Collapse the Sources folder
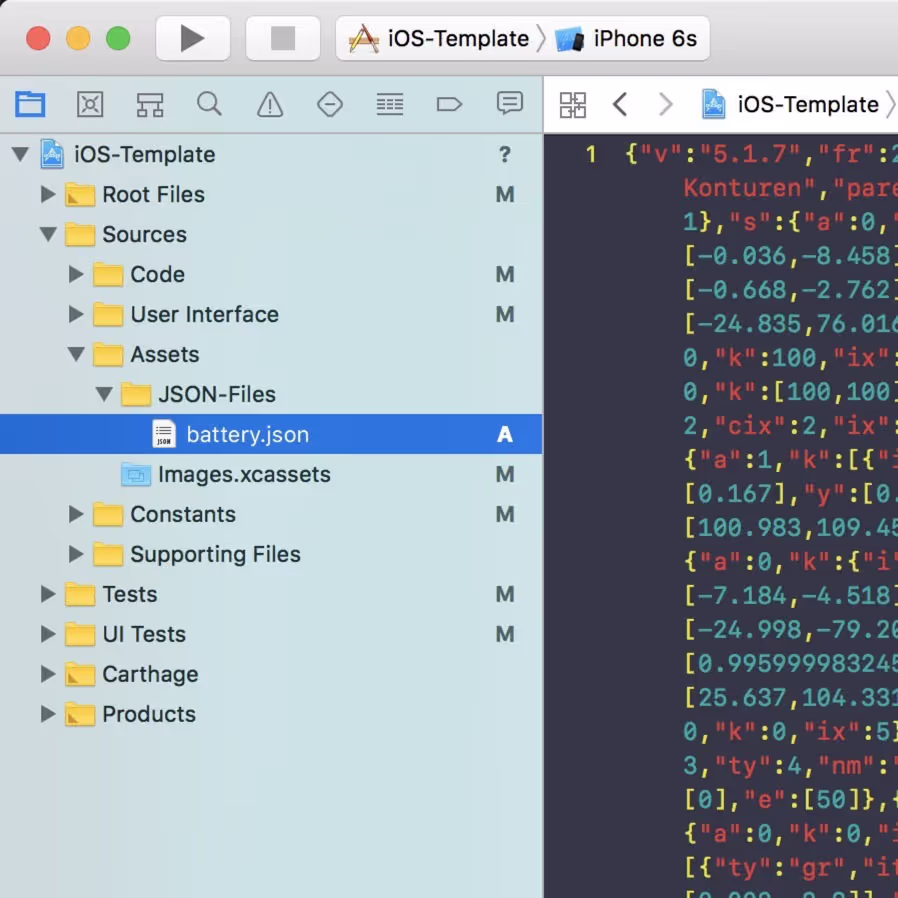Image resolution: width=898 pixels, height=898 pixels. [48, 234]
